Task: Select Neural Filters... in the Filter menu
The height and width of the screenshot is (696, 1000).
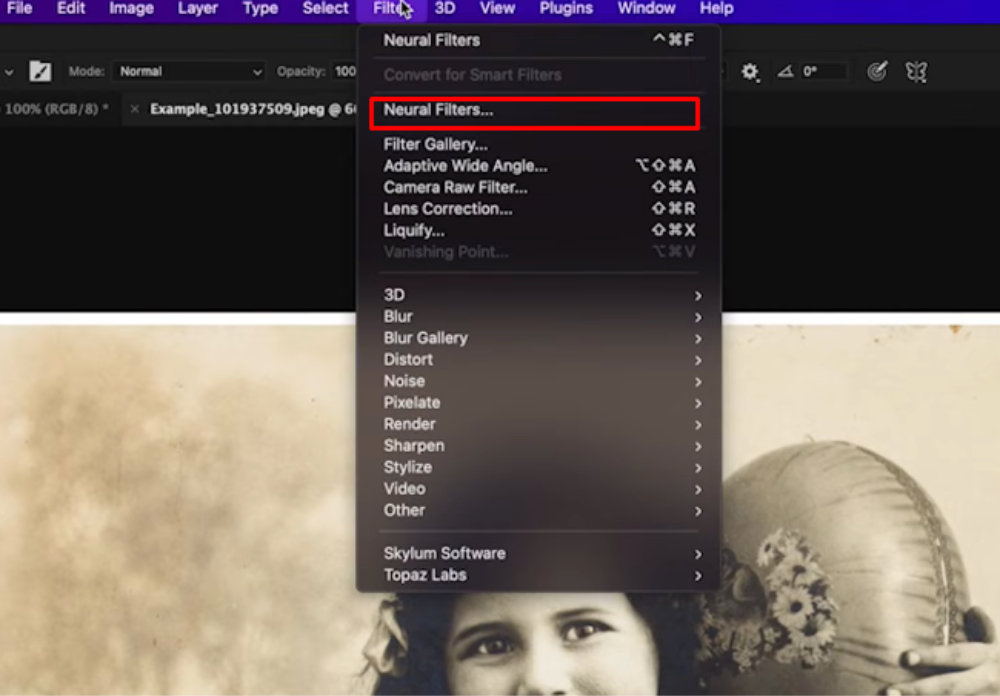Action: [x=438, y=110]
